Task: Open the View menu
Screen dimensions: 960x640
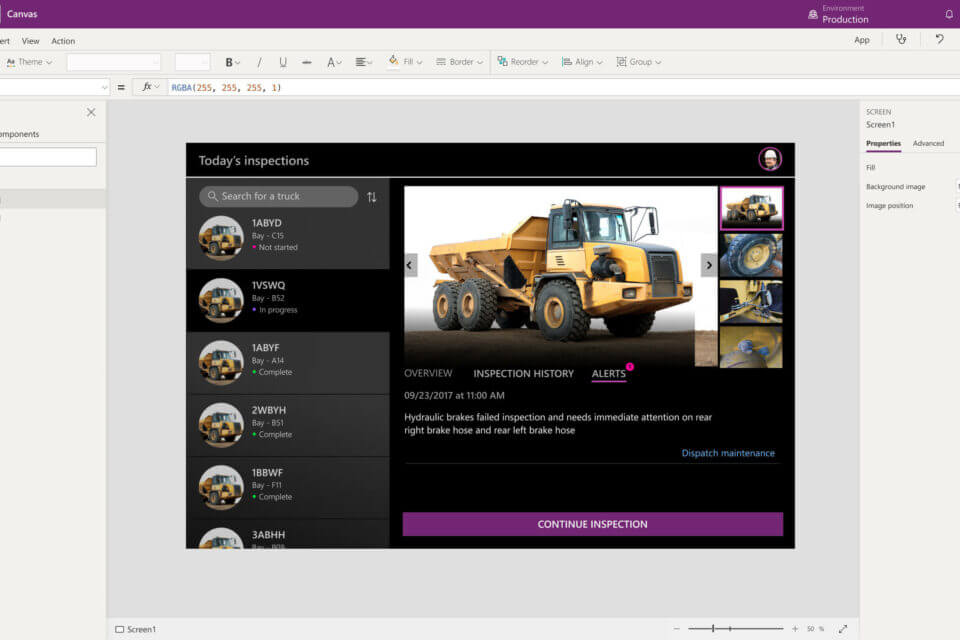Action: coord(31,41)
